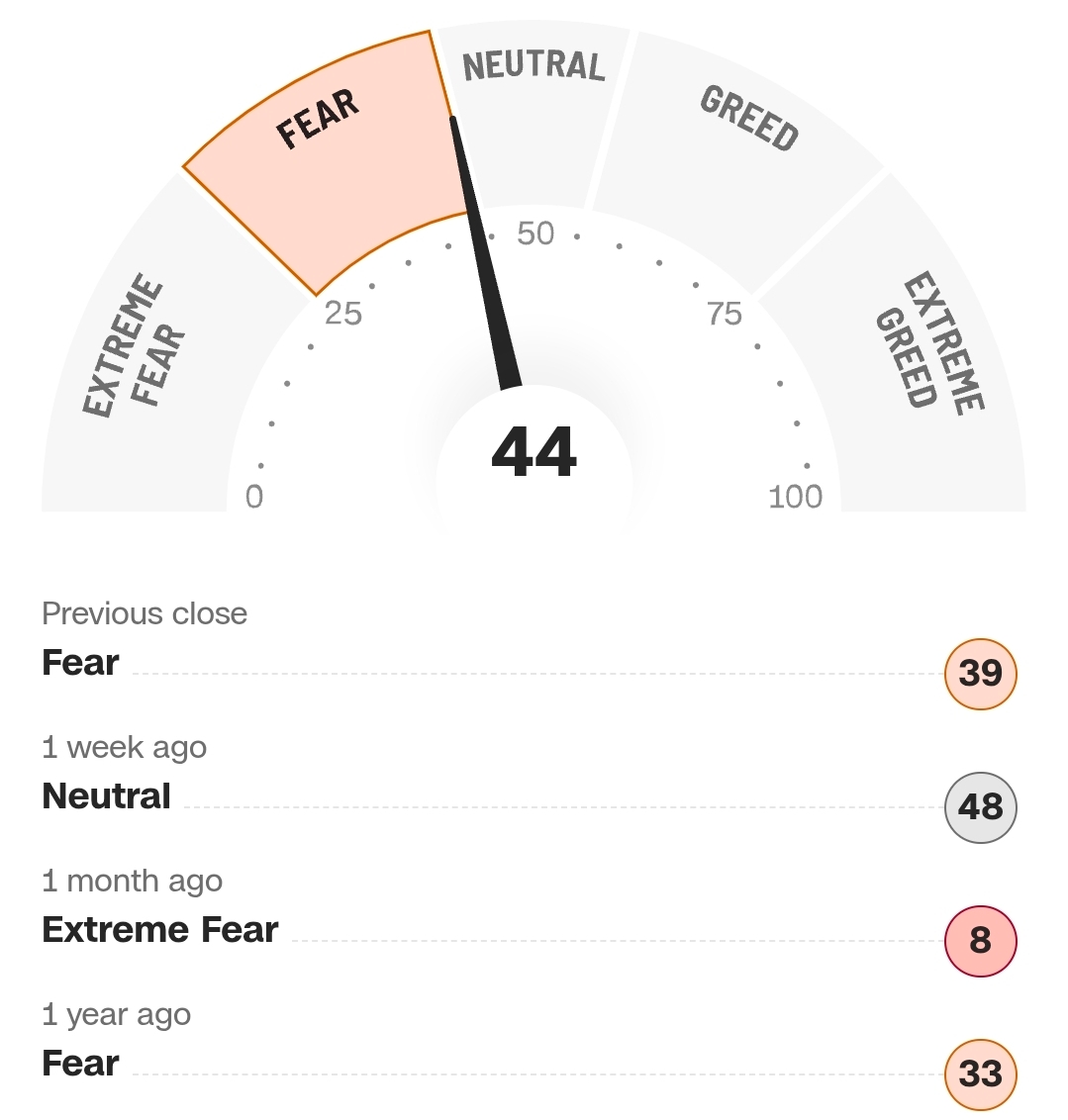Screen dimensions: 1068x1120
Task: Click the 33 one year ago badge
Action: pyautogui.click(x=980, y=1074)
